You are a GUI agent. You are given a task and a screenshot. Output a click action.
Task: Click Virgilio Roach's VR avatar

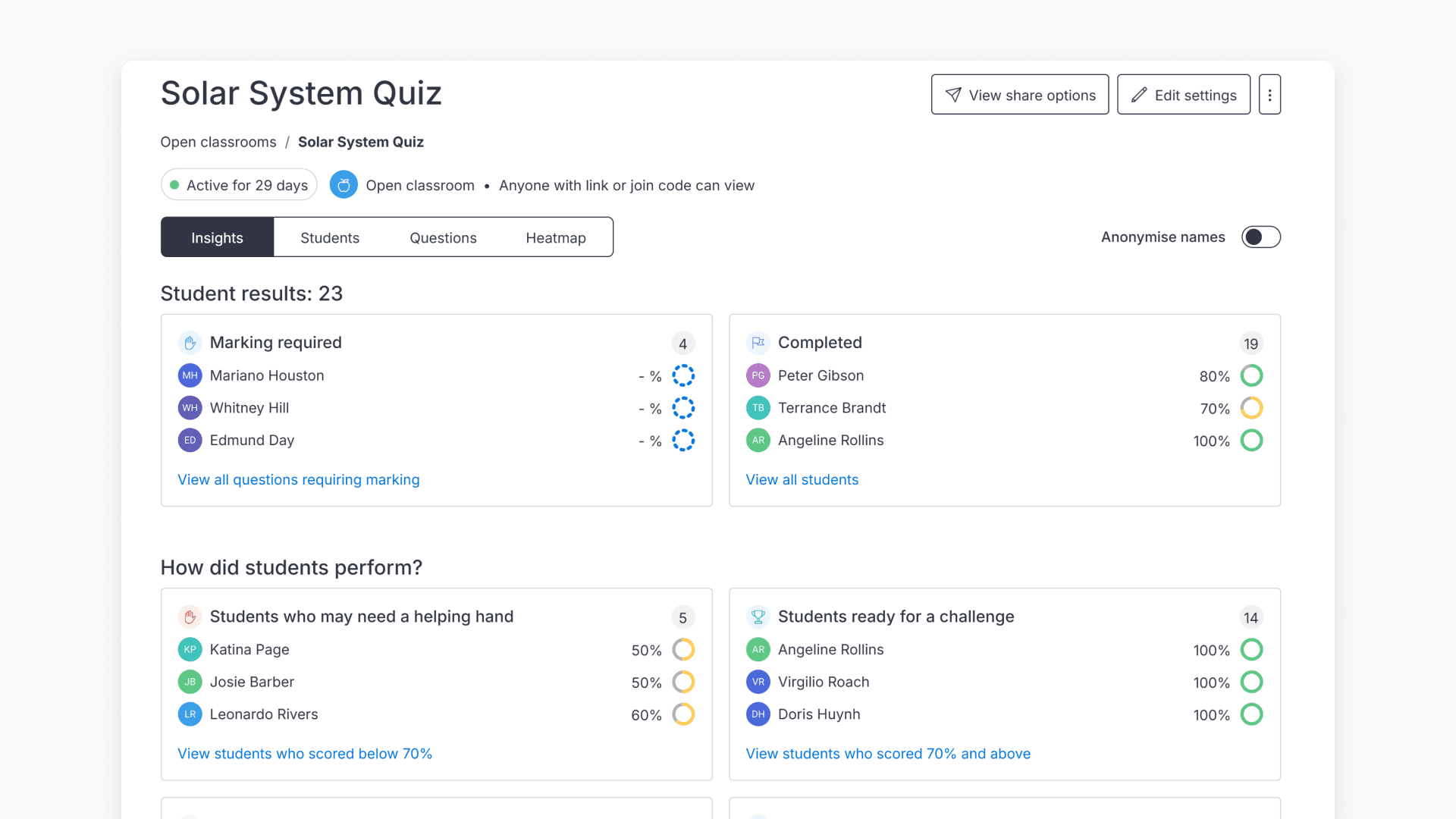coord(758,682)
